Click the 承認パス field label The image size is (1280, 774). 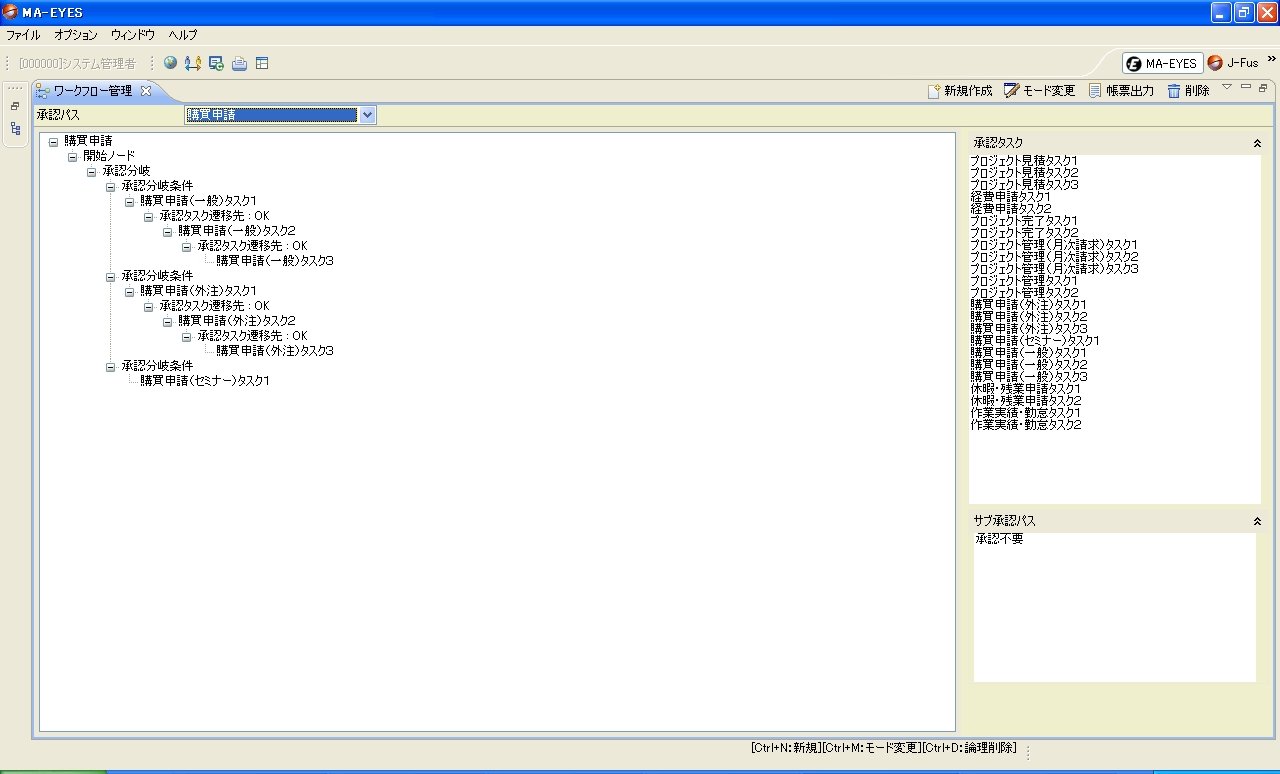click(x=58, y=115)
